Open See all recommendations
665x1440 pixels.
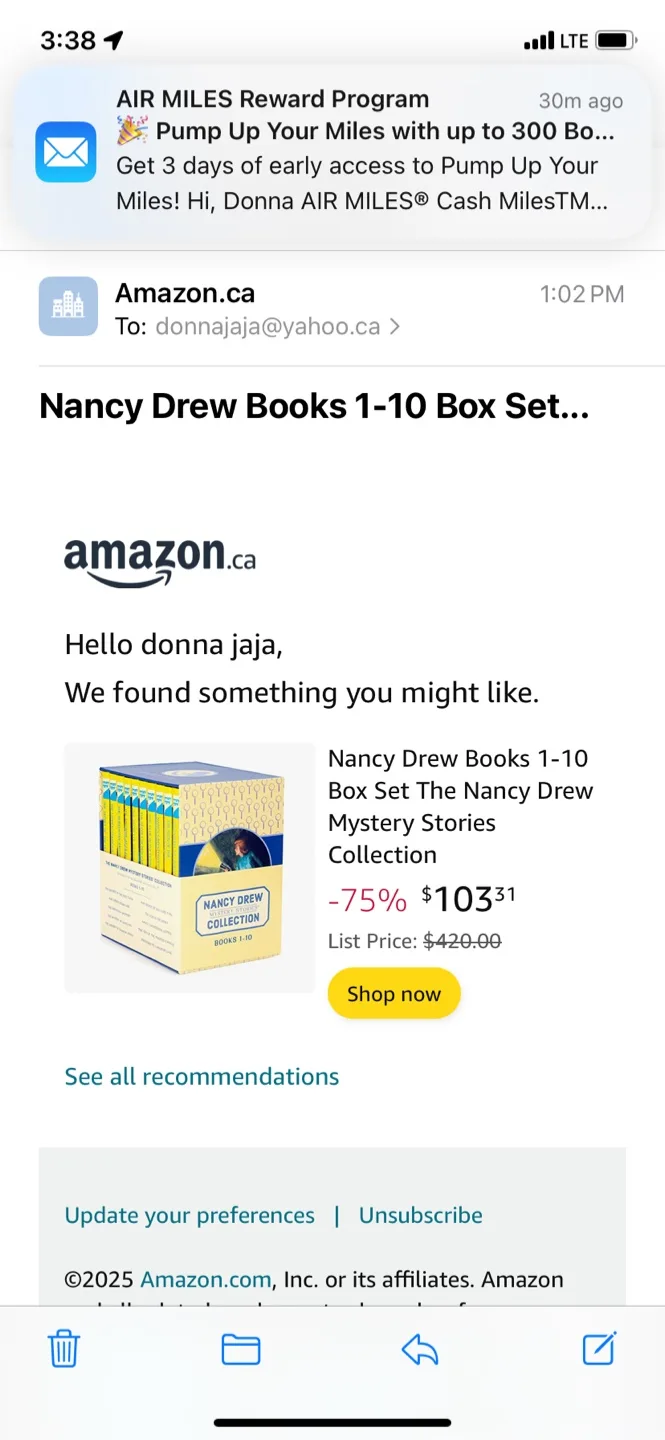201,1076
